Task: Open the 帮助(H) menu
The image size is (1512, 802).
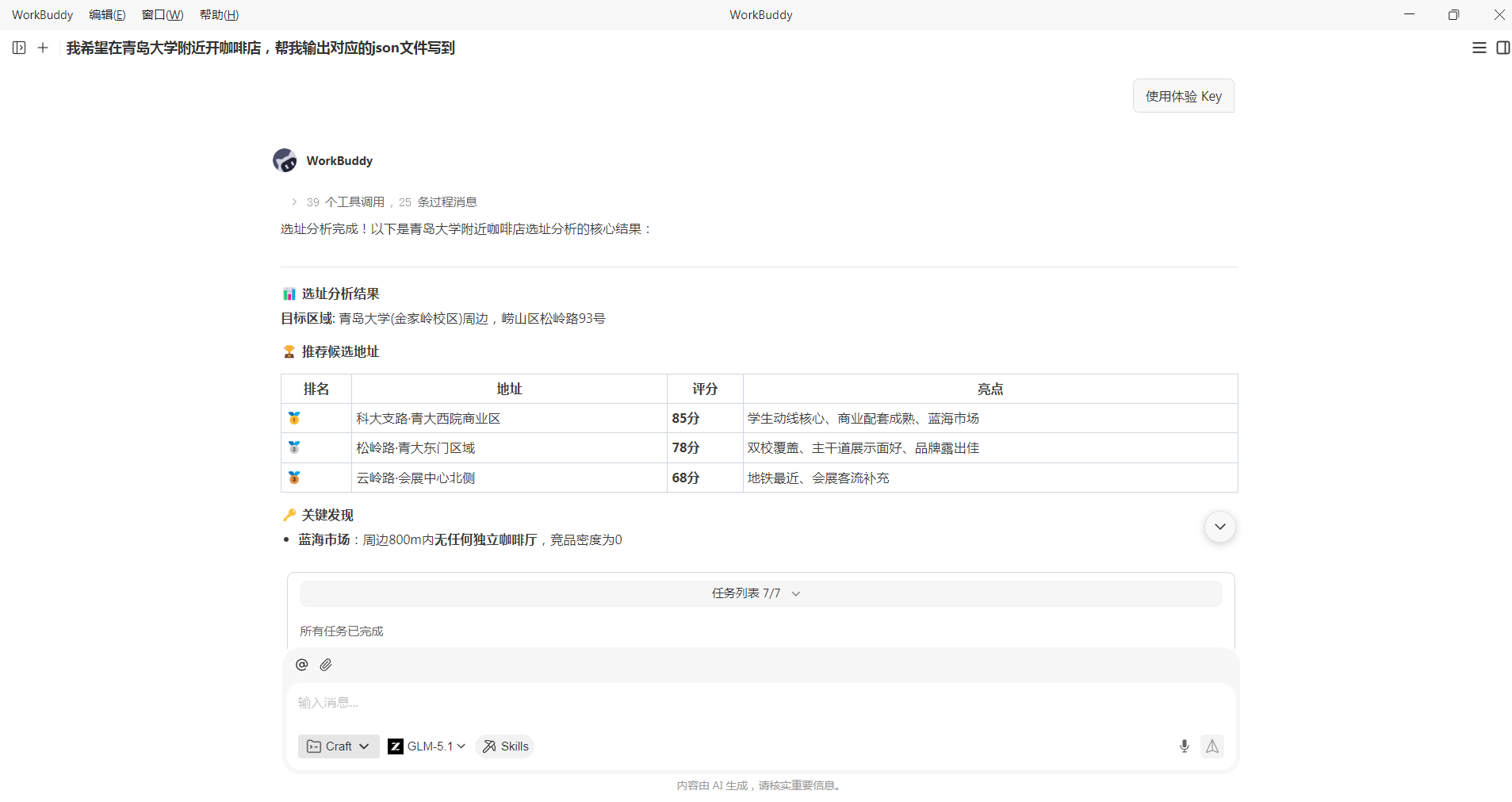Action: [219, 15]
